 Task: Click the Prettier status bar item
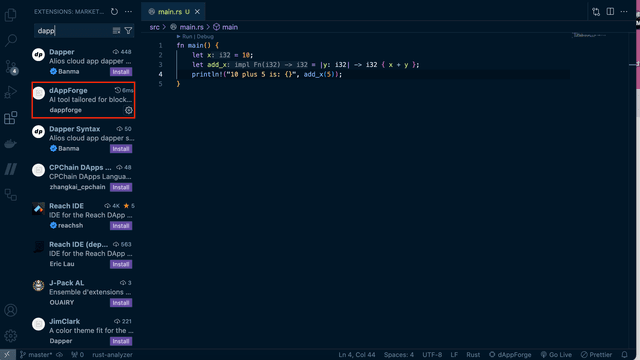[596, 355]
